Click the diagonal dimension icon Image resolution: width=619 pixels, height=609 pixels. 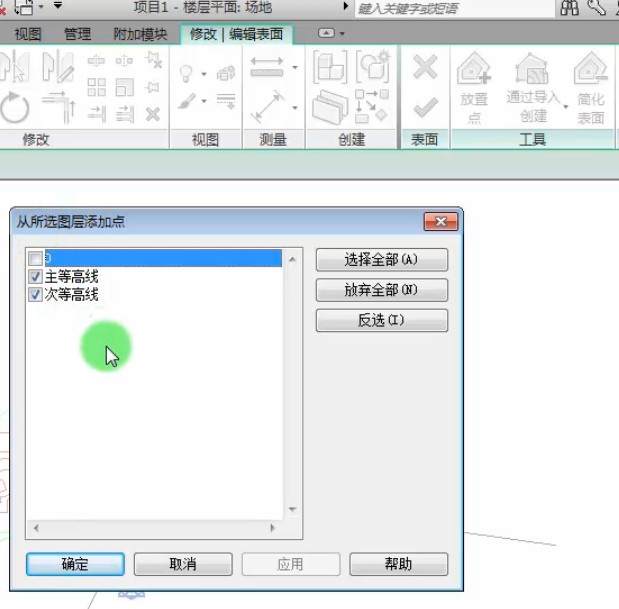point(267,107)
